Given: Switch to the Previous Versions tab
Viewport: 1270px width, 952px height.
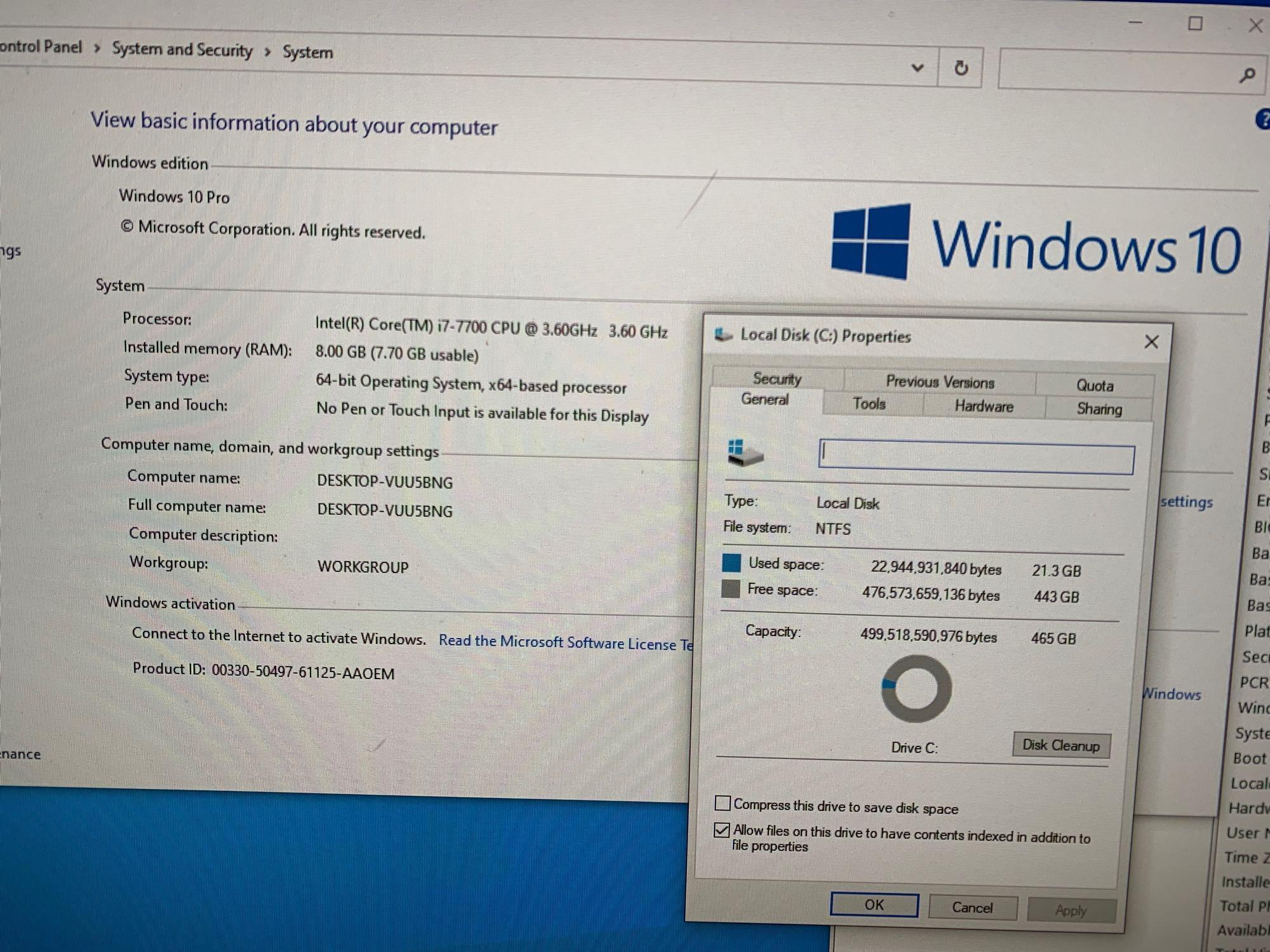Looking at the screenshot, I should (940, 382).
